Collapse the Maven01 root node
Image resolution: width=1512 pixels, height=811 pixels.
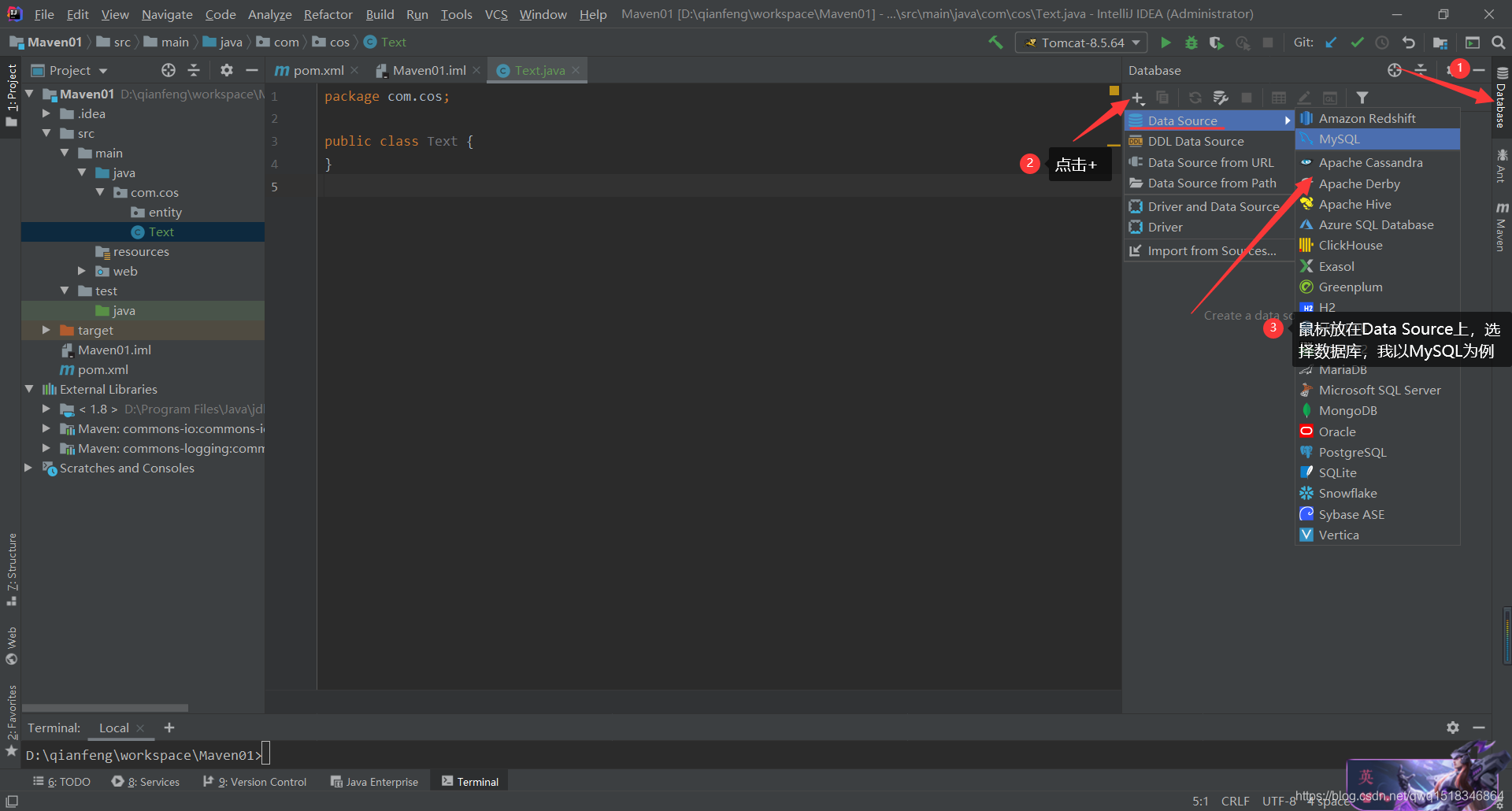pos(30,94)
